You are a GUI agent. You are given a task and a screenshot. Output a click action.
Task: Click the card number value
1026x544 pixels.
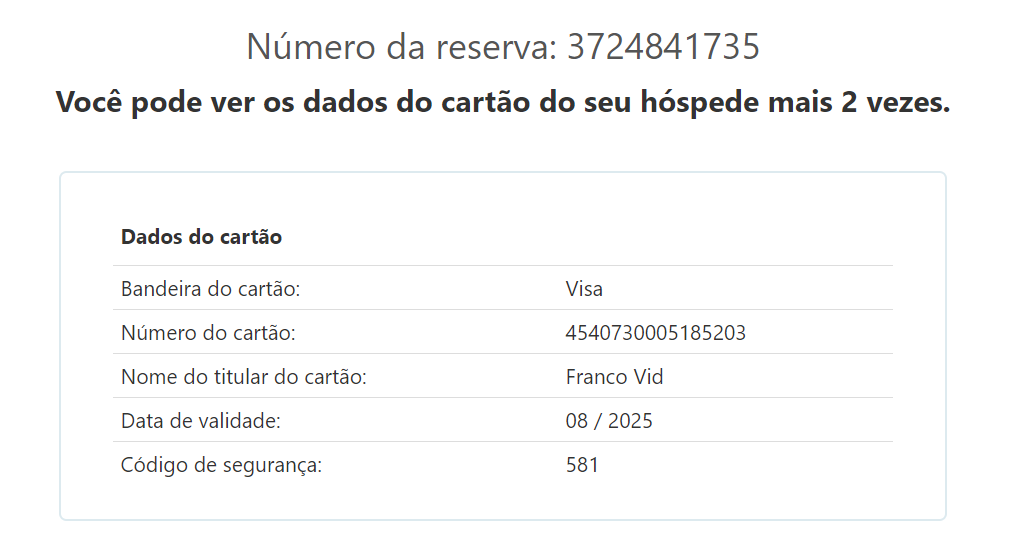coord(655,333)
